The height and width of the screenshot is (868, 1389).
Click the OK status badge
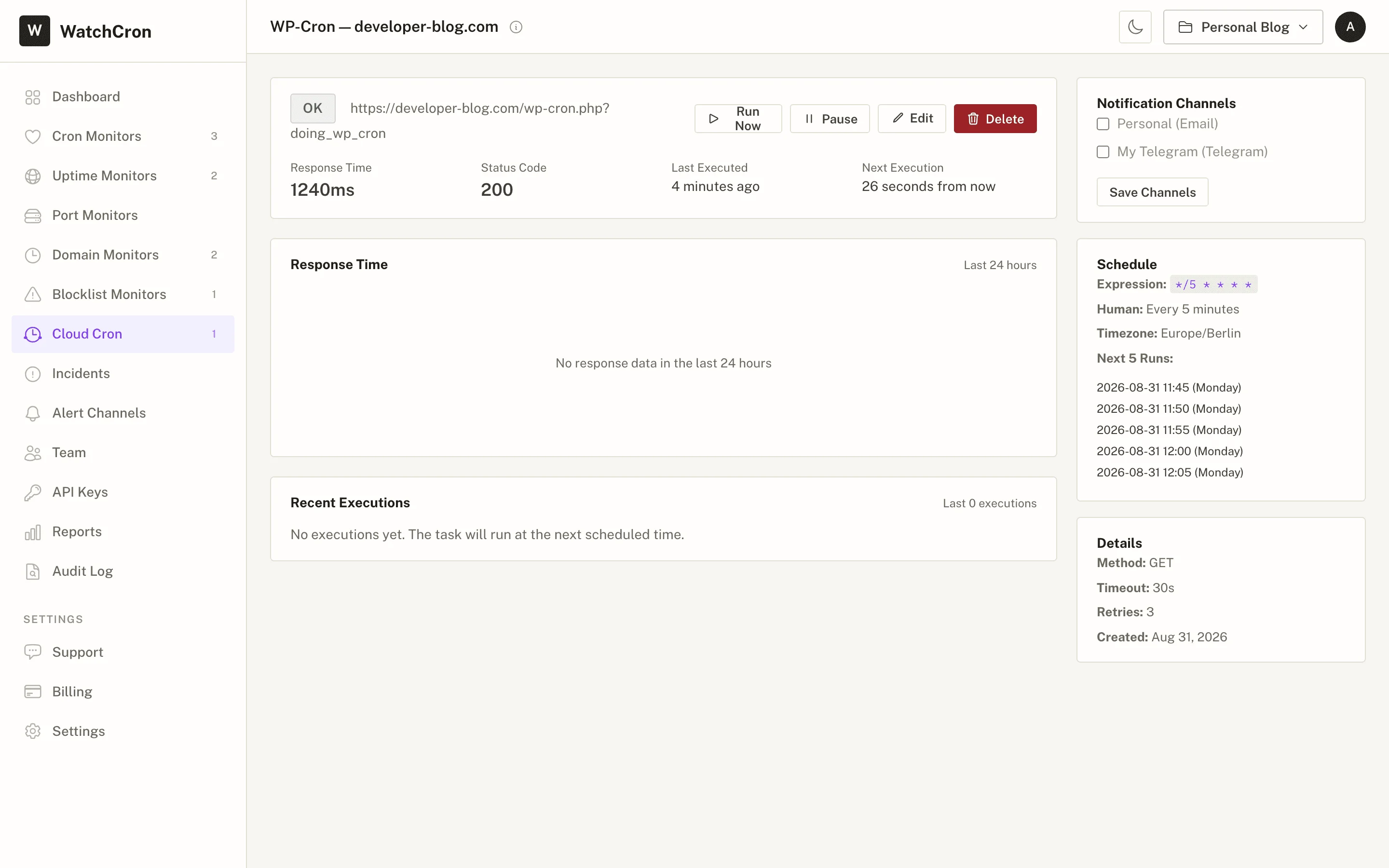pyautogui.click(x=312, y=108)
